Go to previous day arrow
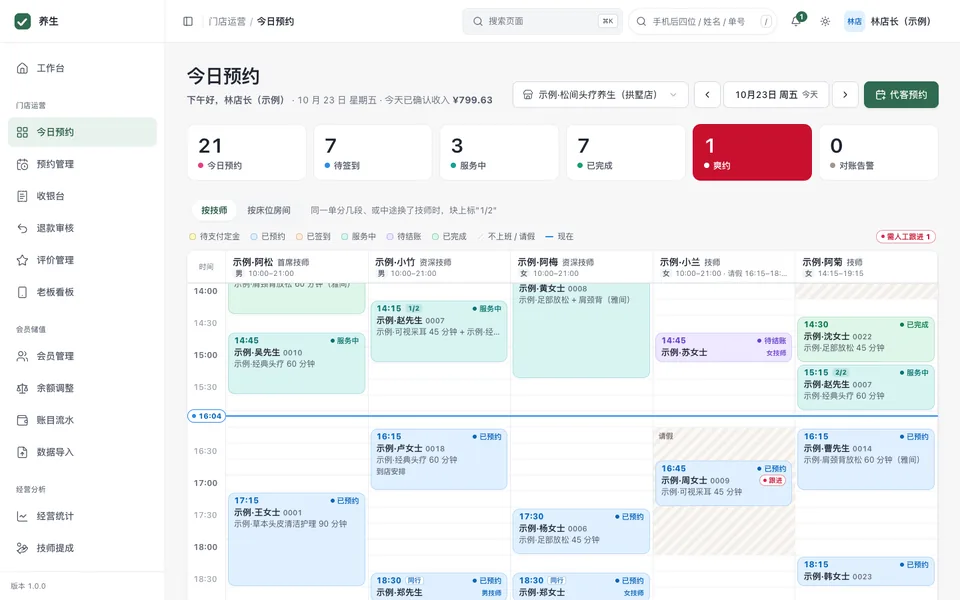The image size is (960, 600). point(707,95)
